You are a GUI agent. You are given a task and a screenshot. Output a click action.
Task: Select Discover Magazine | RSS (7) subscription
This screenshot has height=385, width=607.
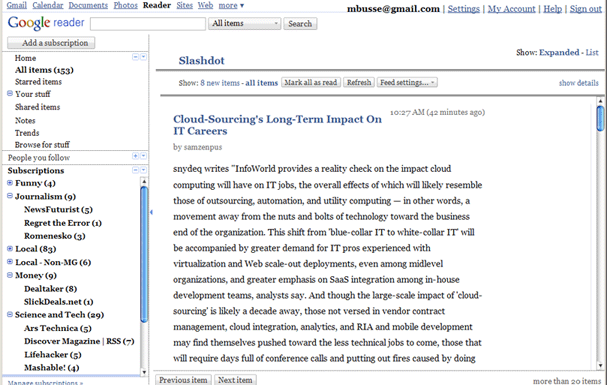pyautogui.click(x=79, y=341)
